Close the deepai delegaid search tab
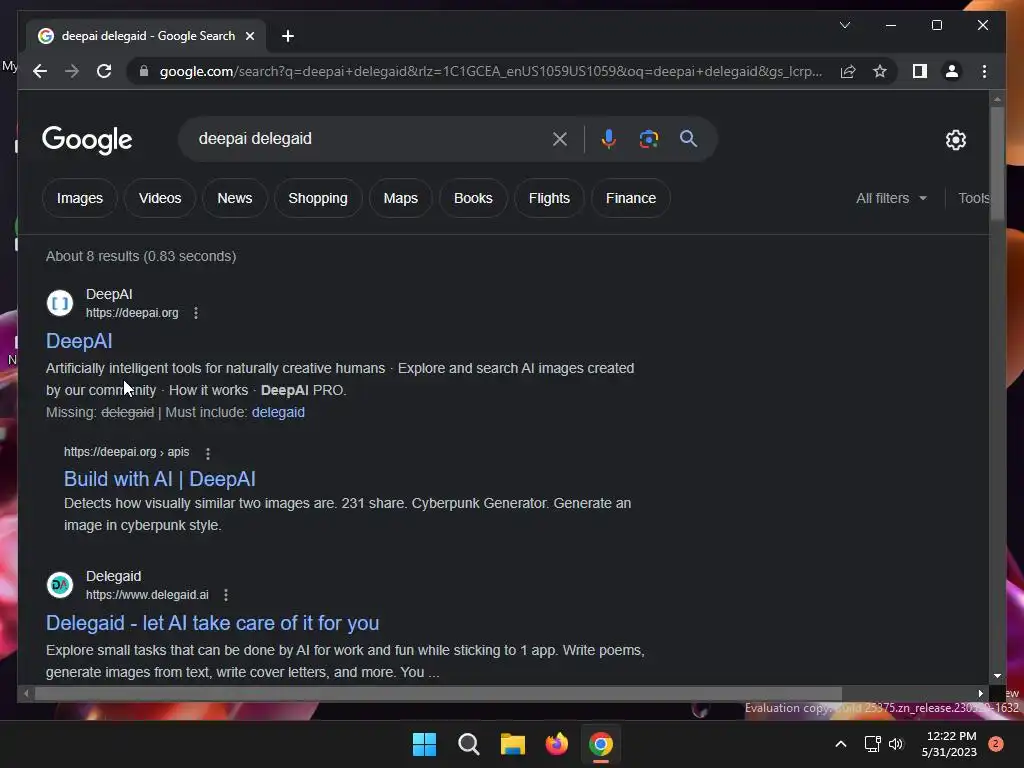 [249, 36]
